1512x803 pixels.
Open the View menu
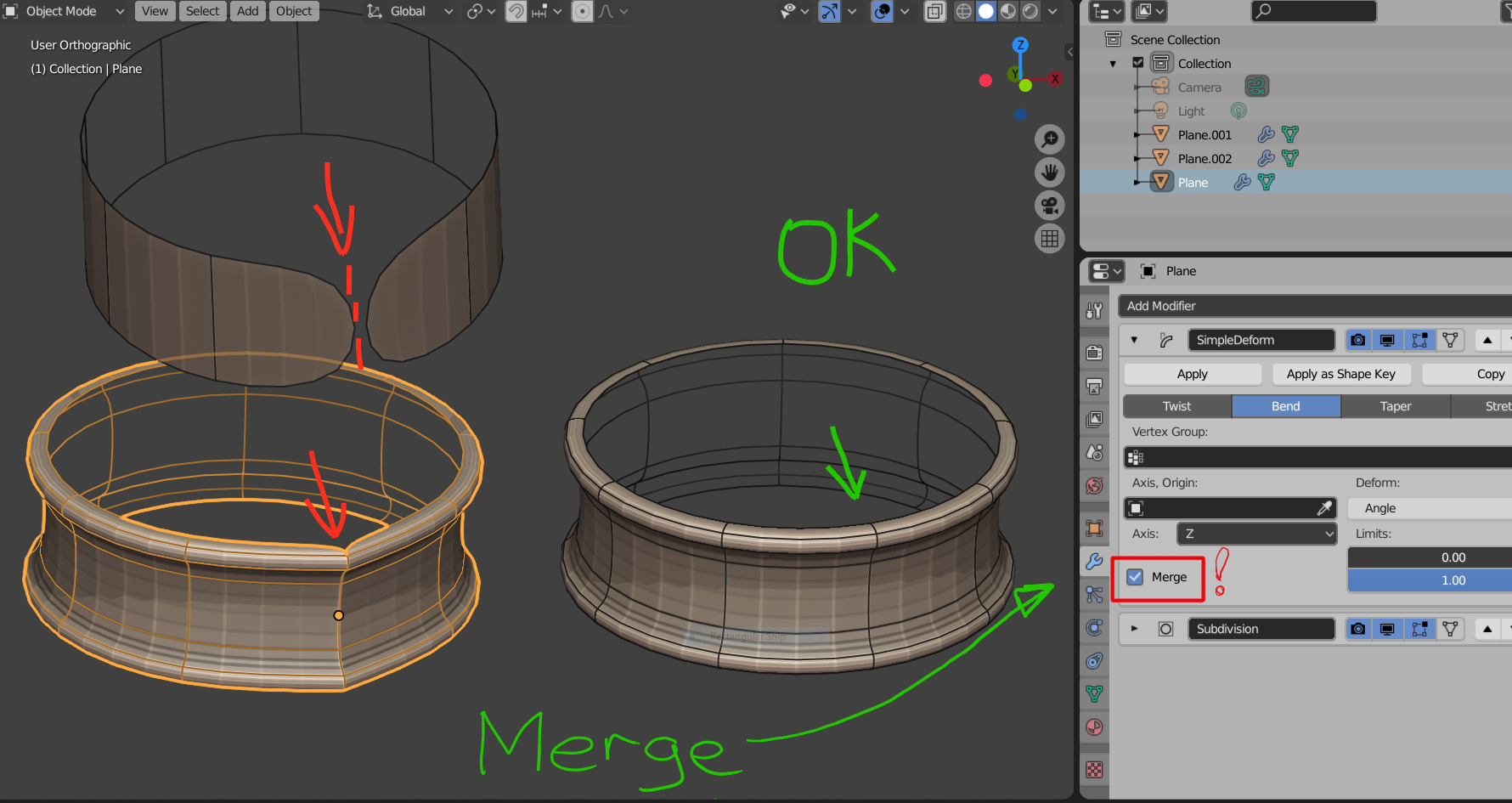[155, 11]
